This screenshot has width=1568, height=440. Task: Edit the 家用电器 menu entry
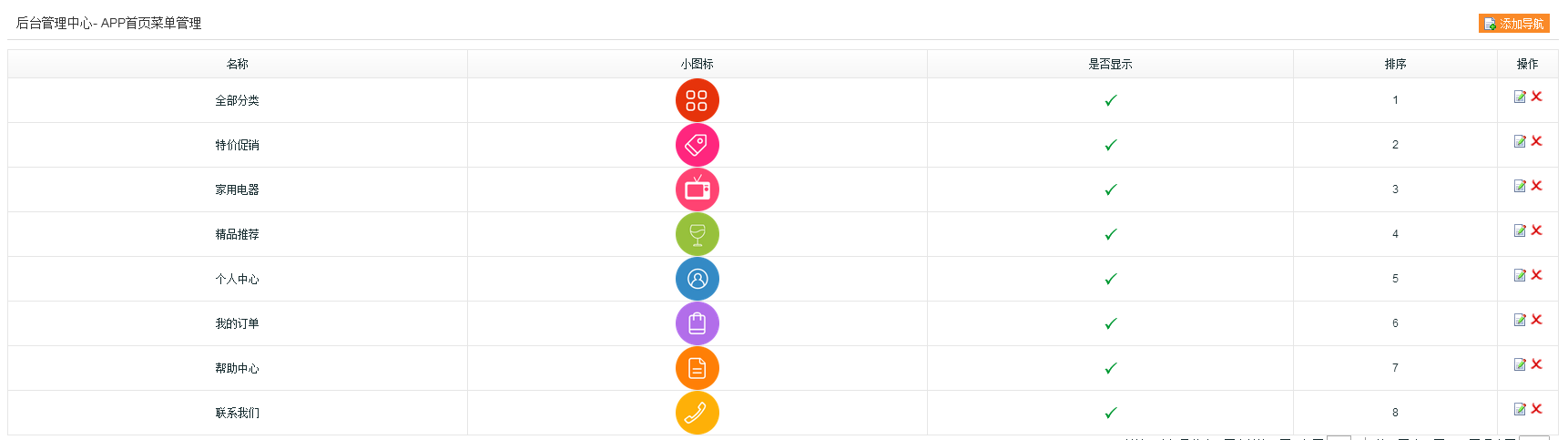point(1520,186)
